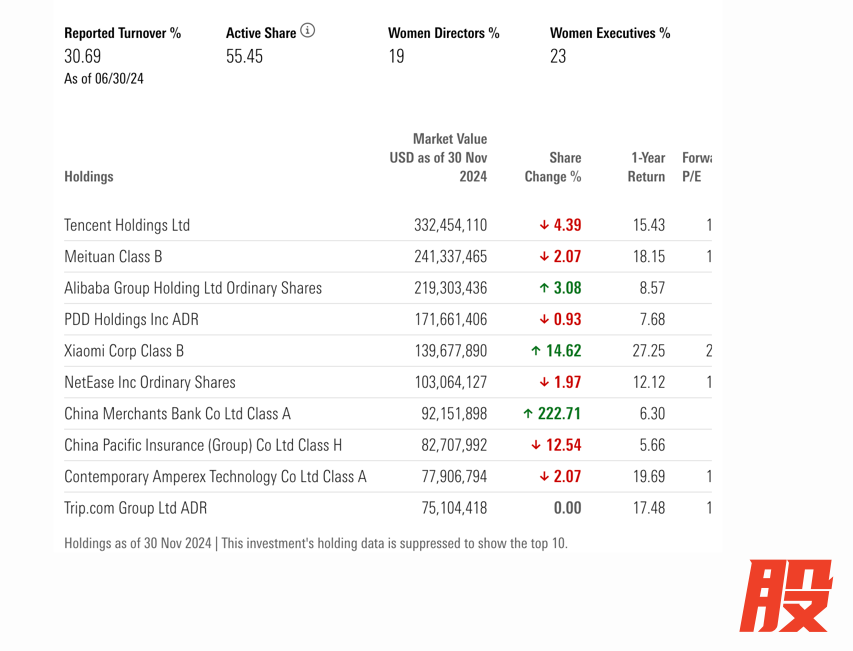Click the Active Share info icon
This screenshot has height=651, width=853.
click(x=308, y=31)
